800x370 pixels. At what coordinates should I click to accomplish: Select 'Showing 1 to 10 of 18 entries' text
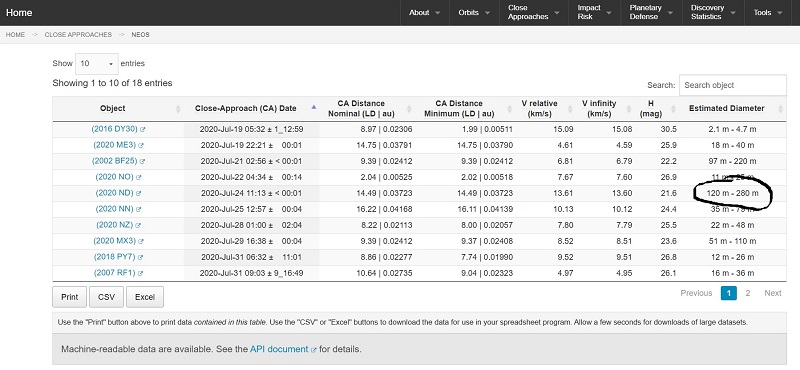112,83
